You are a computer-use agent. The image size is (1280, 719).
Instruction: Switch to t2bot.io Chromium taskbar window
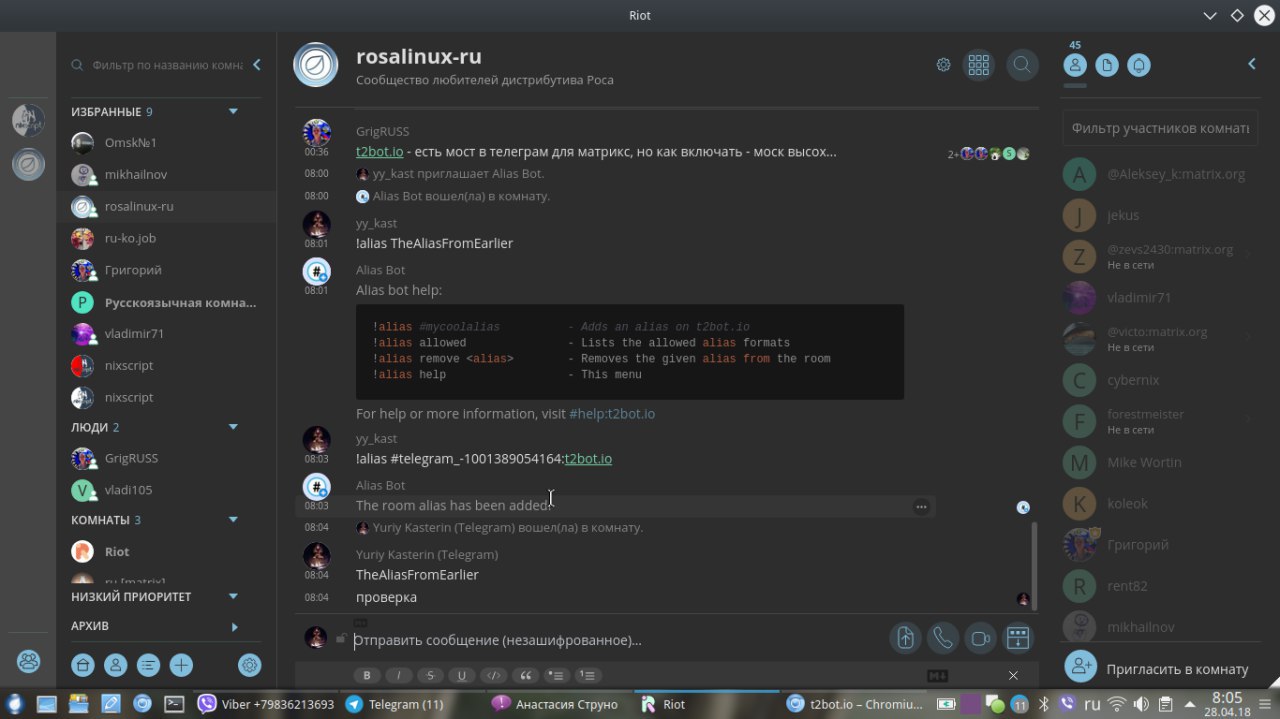click(853, 704)
